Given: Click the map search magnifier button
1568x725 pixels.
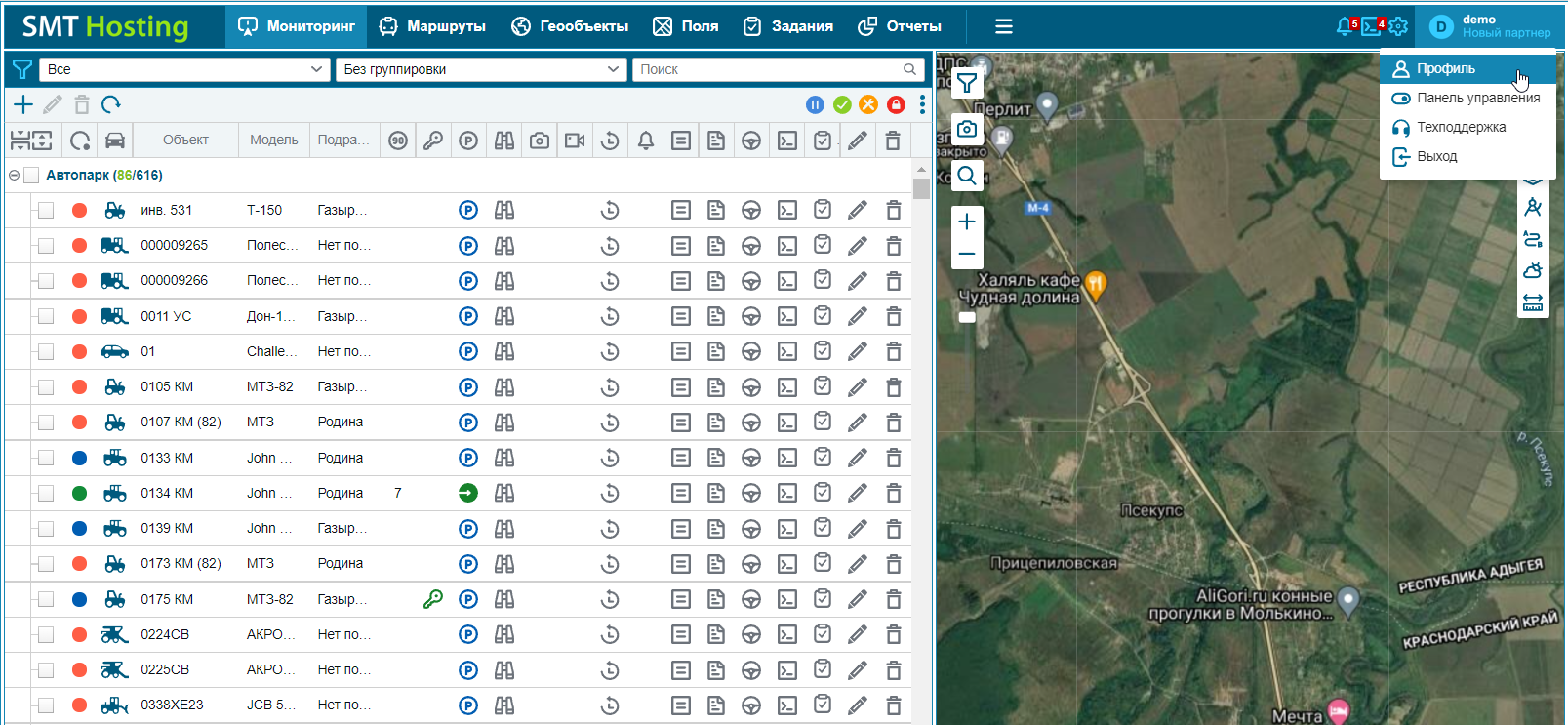Looking at the screenshot, I should click(x=967, y=176).
